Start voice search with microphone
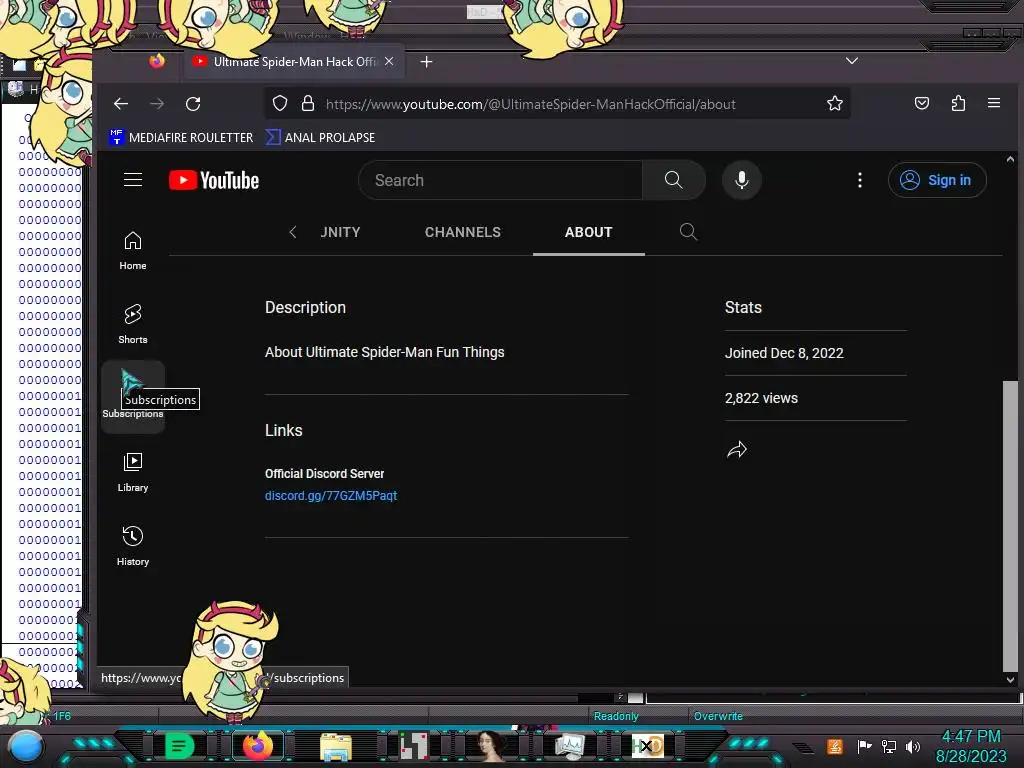 [x=741, y=180]
